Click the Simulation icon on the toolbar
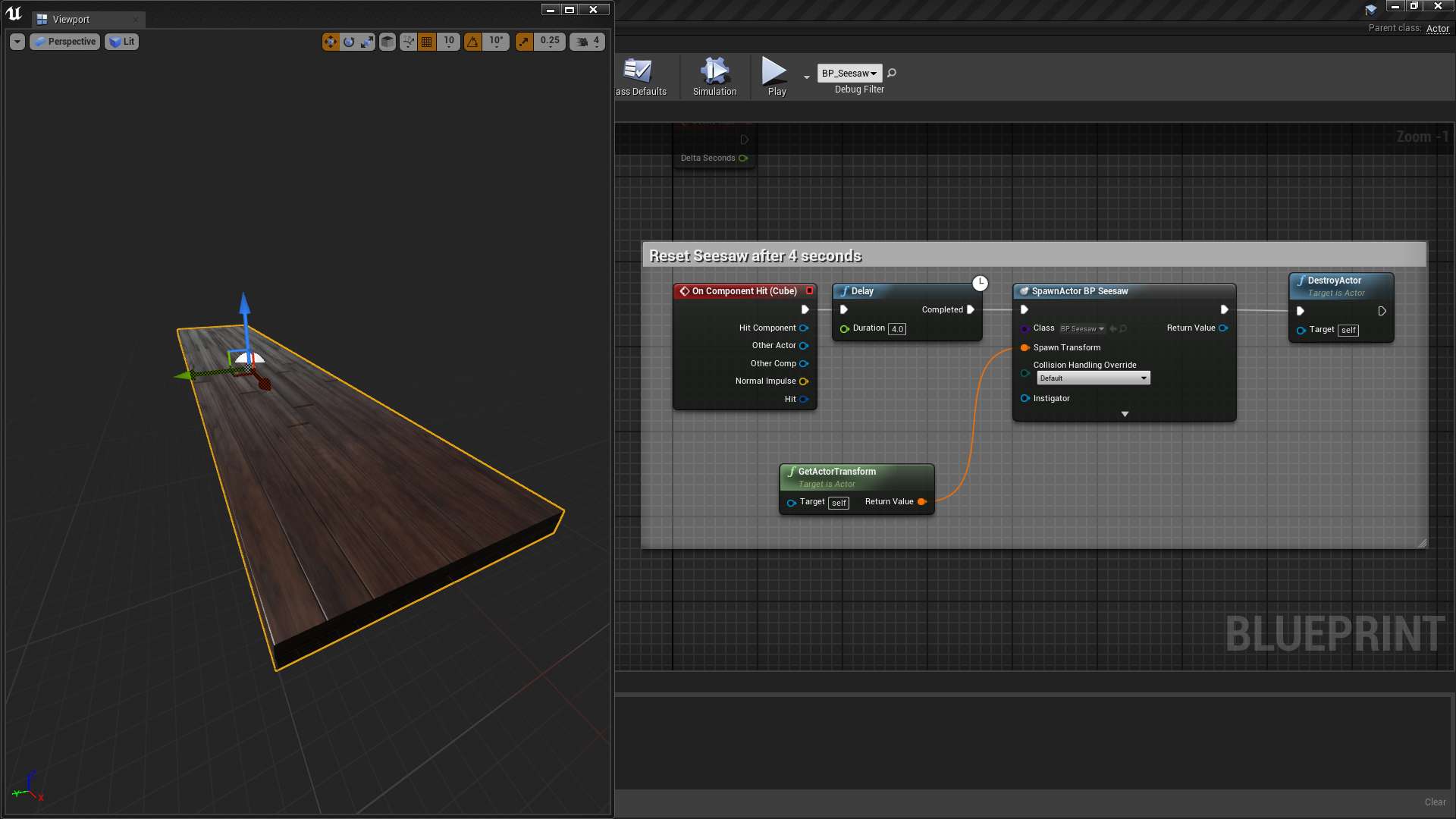The height and width of the screenshot is (819, 1456). pyautogui.click(x=714, y=76)
